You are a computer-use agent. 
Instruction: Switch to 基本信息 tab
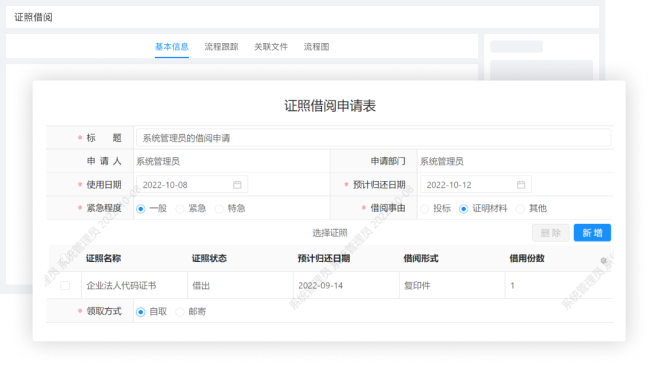(x=172, y=47)
